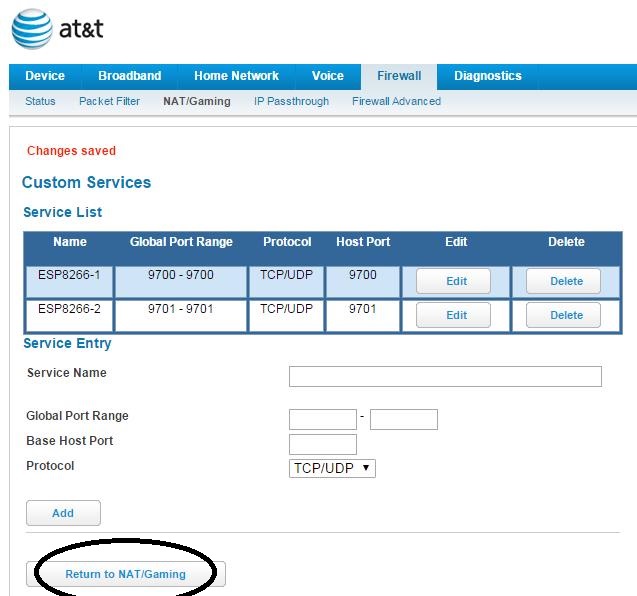Delete the ESP8266-1 service
This screenshot has height=596, width=637.
pos(563,281)
